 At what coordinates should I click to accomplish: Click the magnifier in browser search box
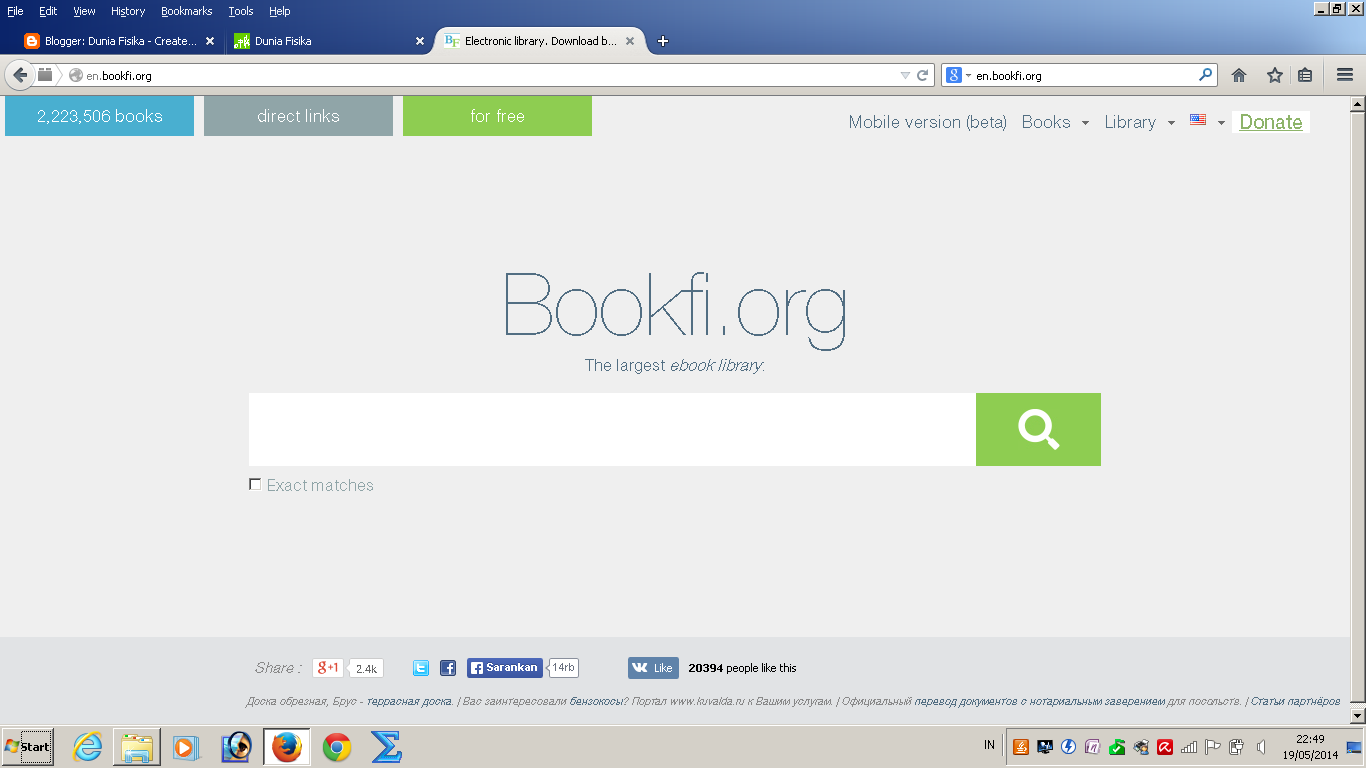pyautogui.click(x=1206, y=75)
